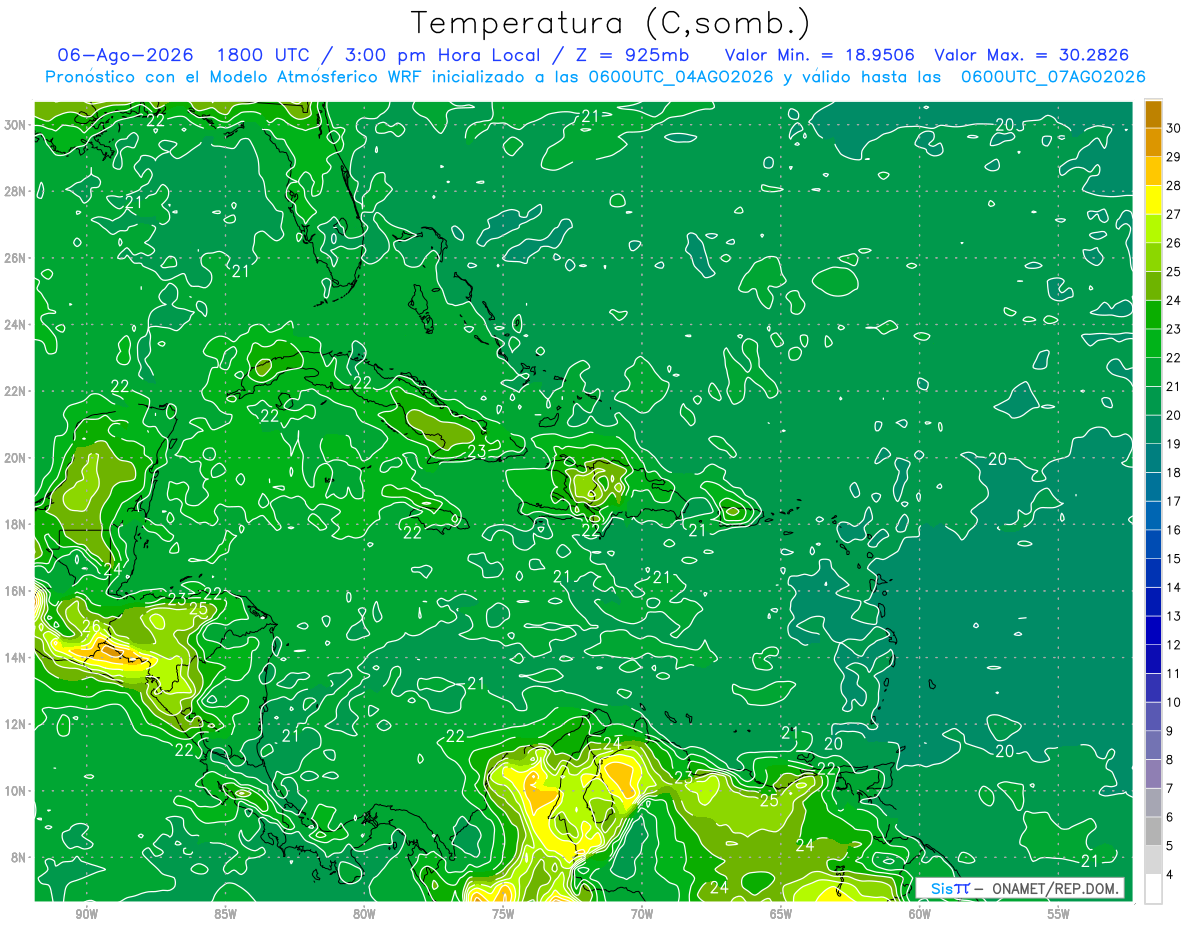Click the "19" color bar scale label
The width and height of the screenshot is (1200, 927).
pos(1173,444)
